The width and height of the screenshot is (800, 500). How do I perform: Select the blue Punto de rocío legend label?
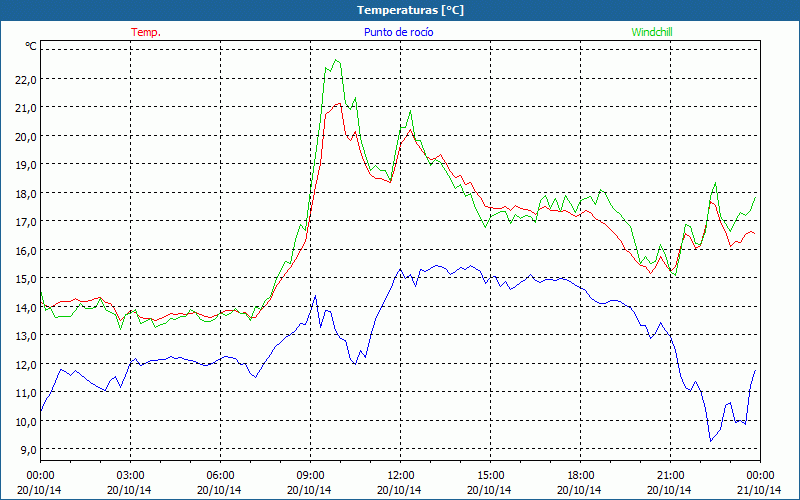pos(398,32)
